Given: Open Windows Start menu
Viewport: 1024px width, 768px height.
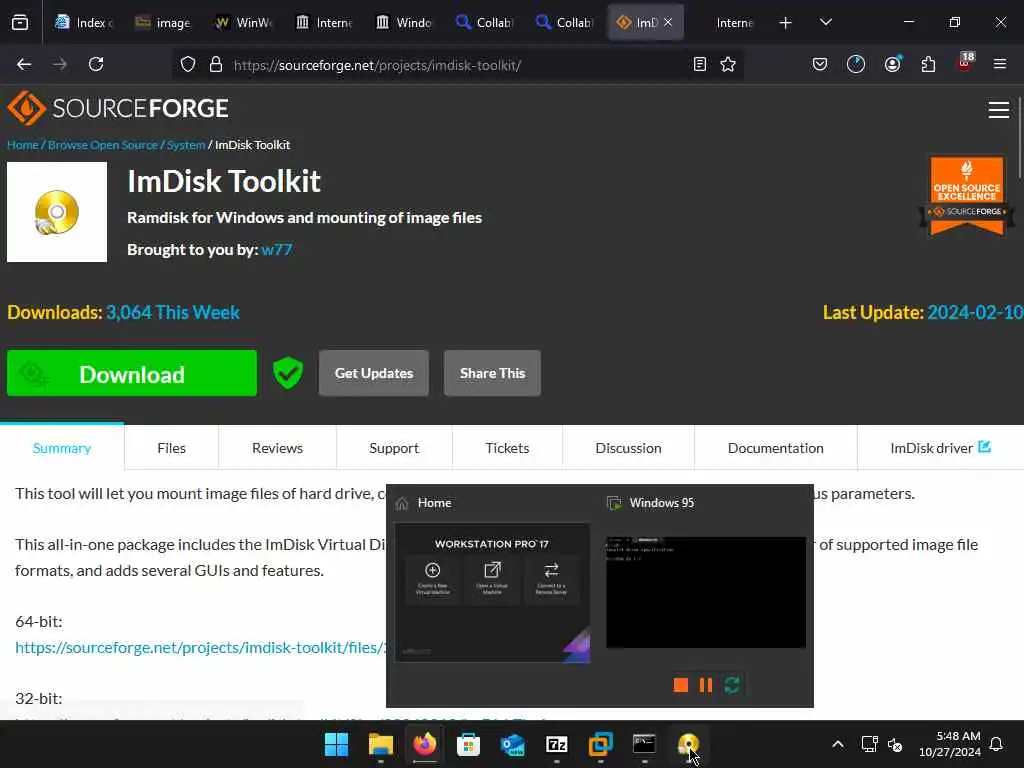Looking at the screenshot, I should click(337, 744).
